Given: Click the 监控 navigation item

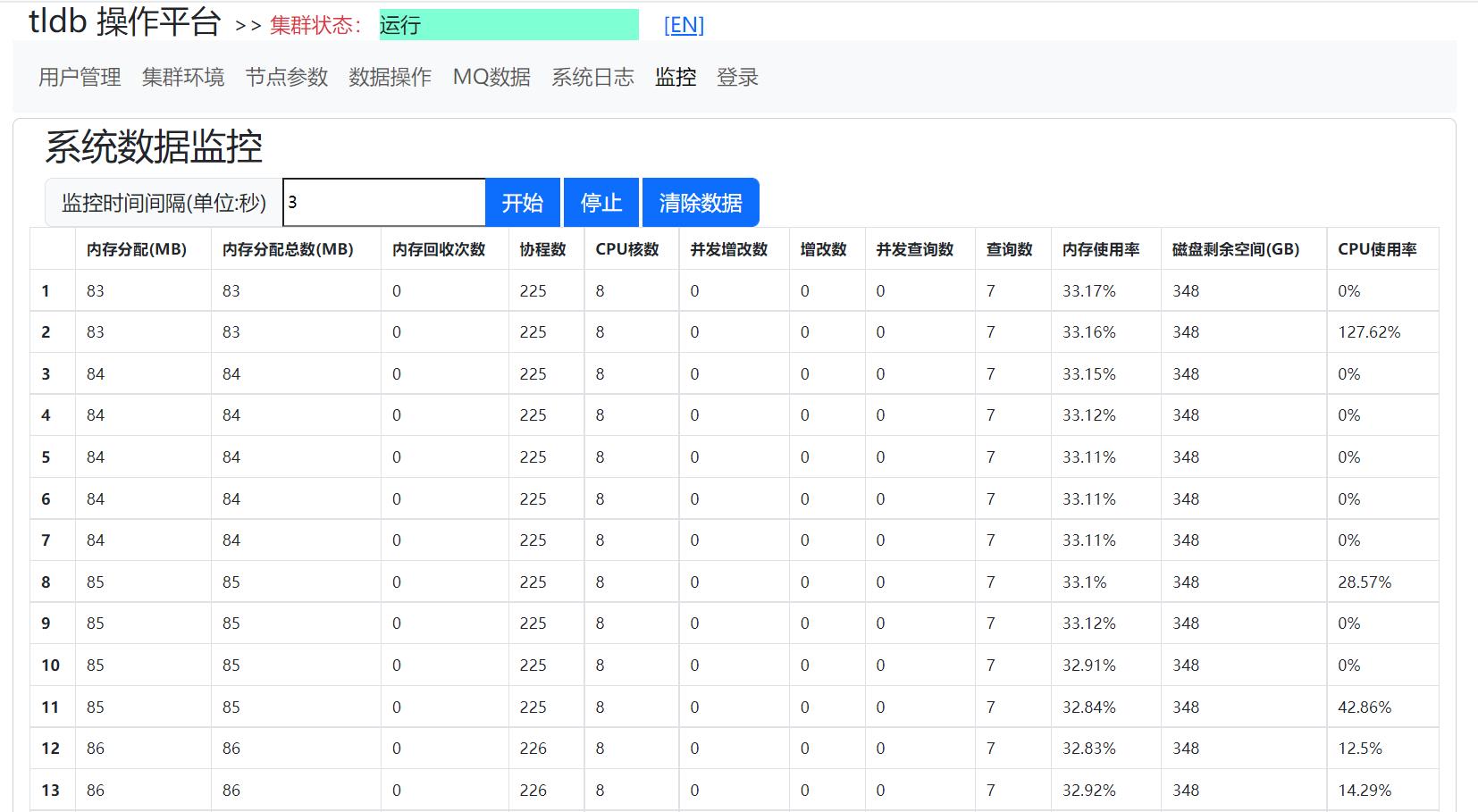Looking at the screenshot, I should (676, 78).
